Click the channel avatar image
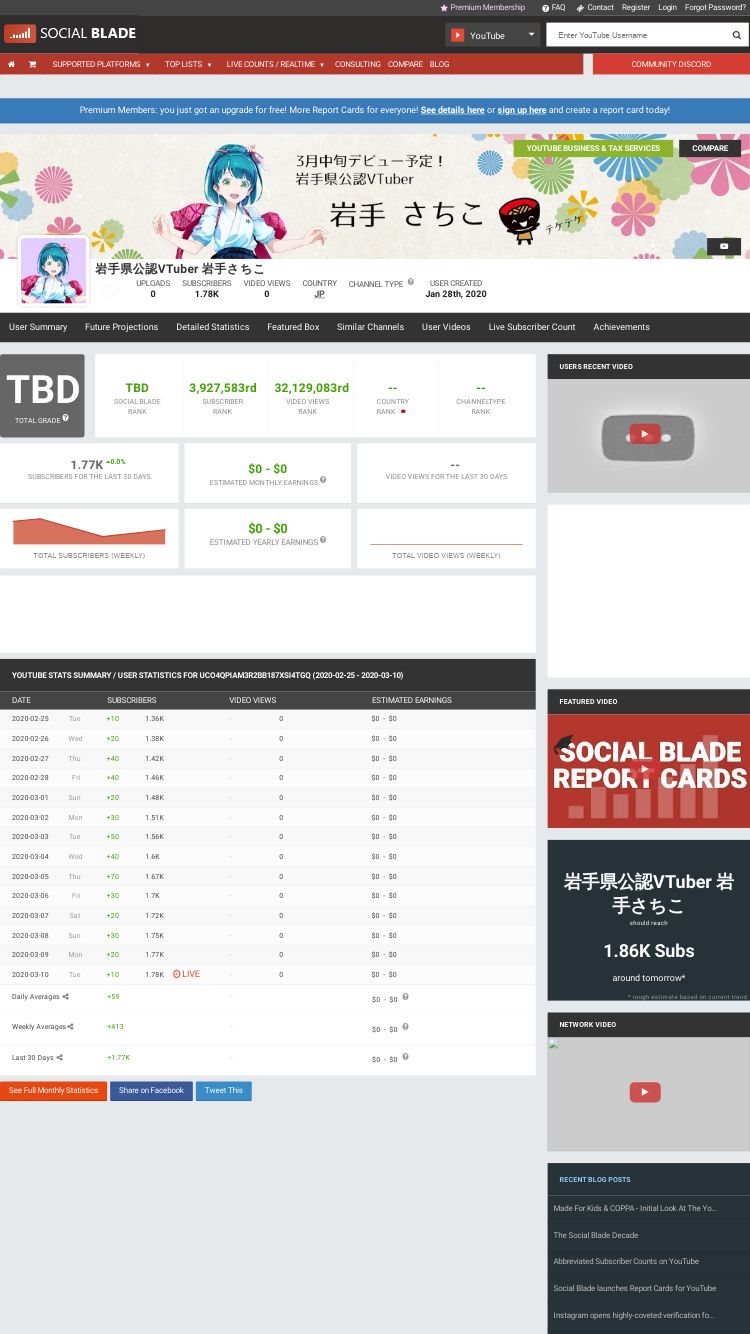The width and height of the screenshot is (750, 1334). pos(53,270)
